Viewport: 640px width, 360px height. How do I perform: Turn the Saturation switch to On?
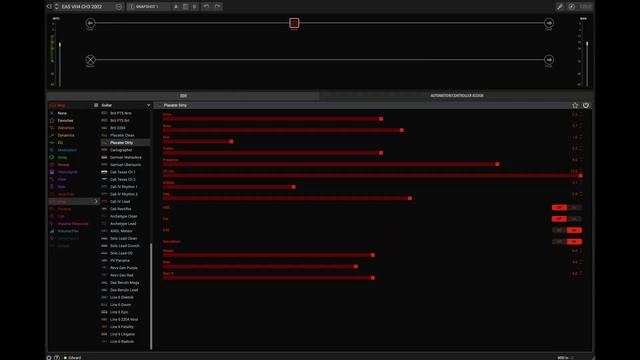click(574, 242)
